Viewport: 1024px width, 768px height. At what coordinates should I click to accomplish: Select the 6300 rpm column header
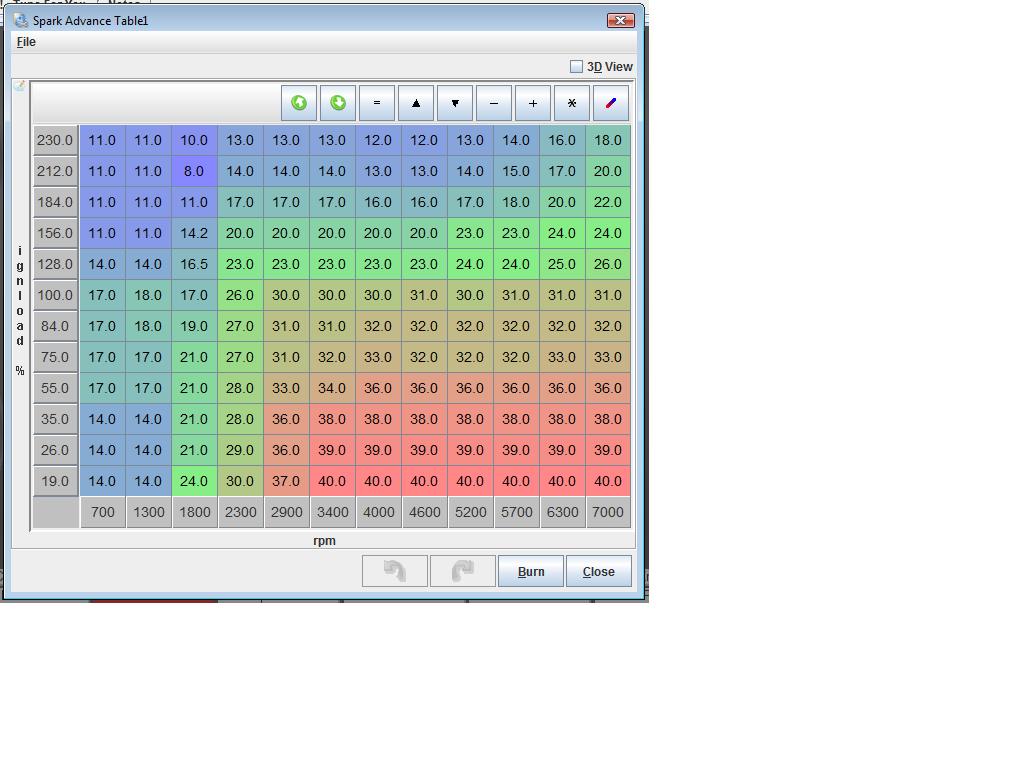(x=562, y=513)
